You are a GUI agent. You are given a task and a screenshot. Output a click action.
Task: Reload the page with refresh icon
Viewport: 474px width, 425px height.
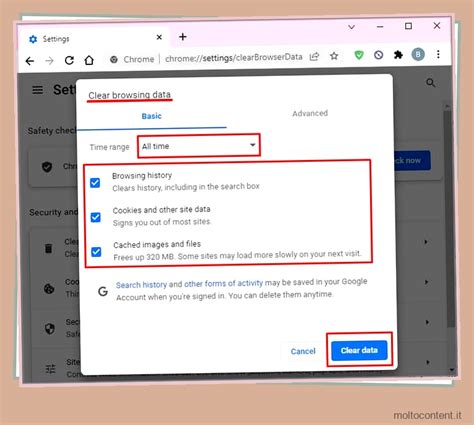coord(69,60)
